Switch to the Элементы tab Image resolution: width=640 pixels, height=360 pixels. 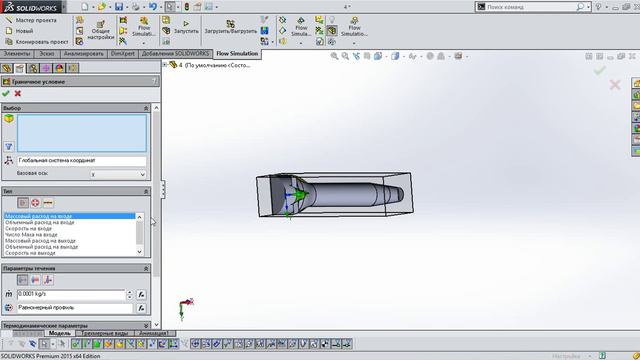point(17,53)
